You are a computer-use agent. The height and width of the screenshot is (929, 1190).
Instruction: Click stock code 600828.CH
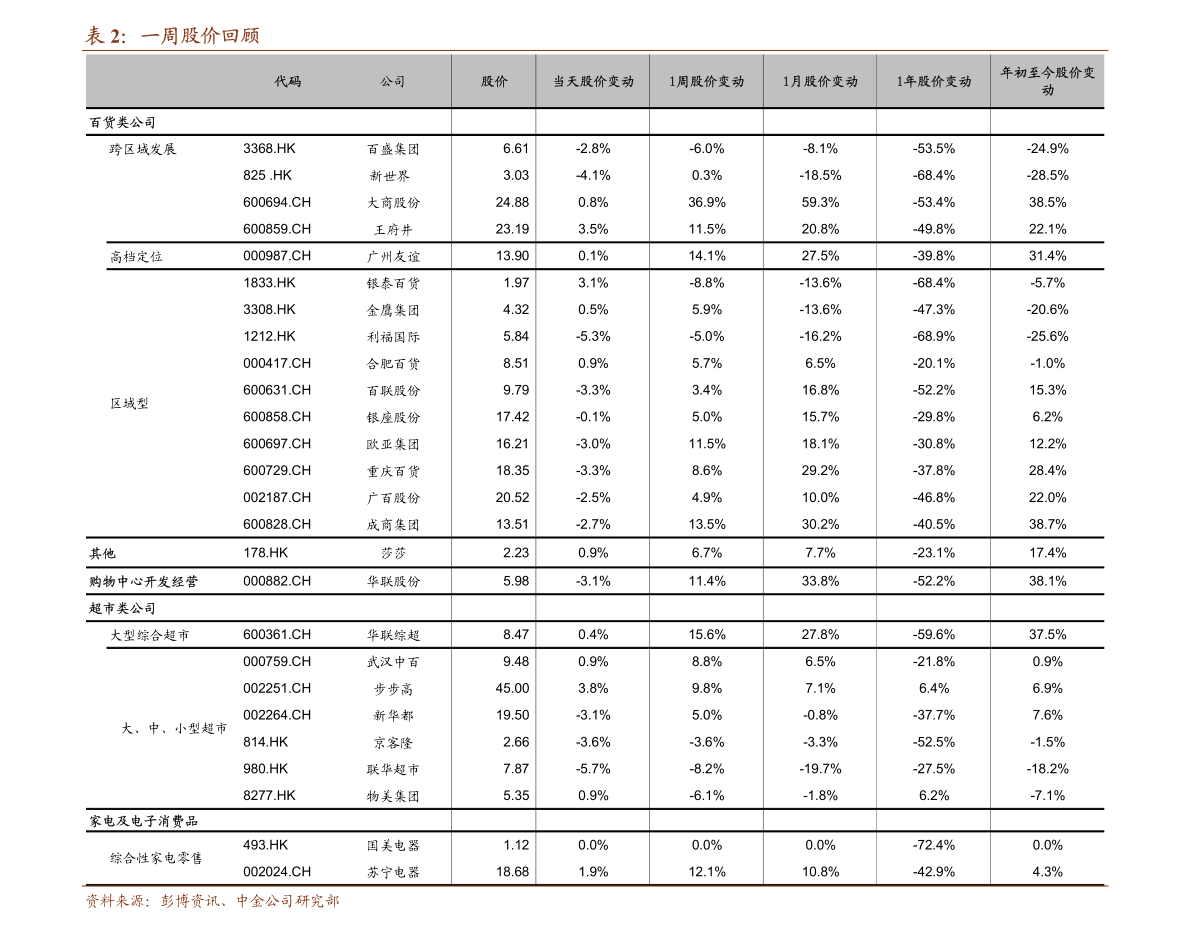[x=277, y=524]
